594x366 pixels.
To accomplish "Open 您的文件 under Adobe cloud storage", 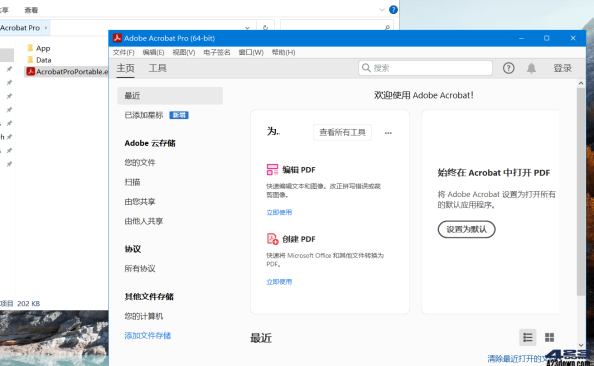I will (x=140, y=162).
